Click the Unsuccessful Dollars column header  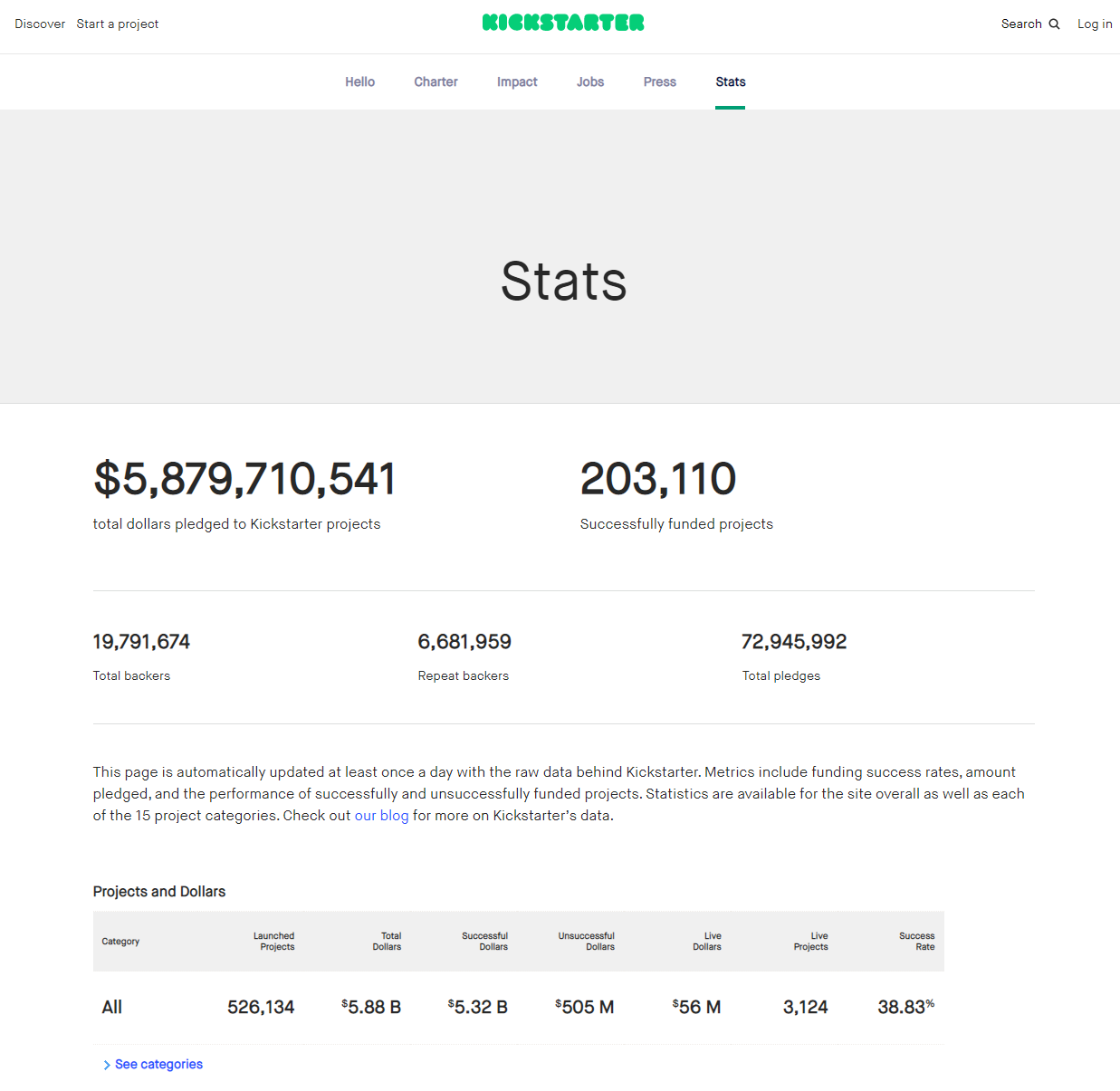point(586,942)
